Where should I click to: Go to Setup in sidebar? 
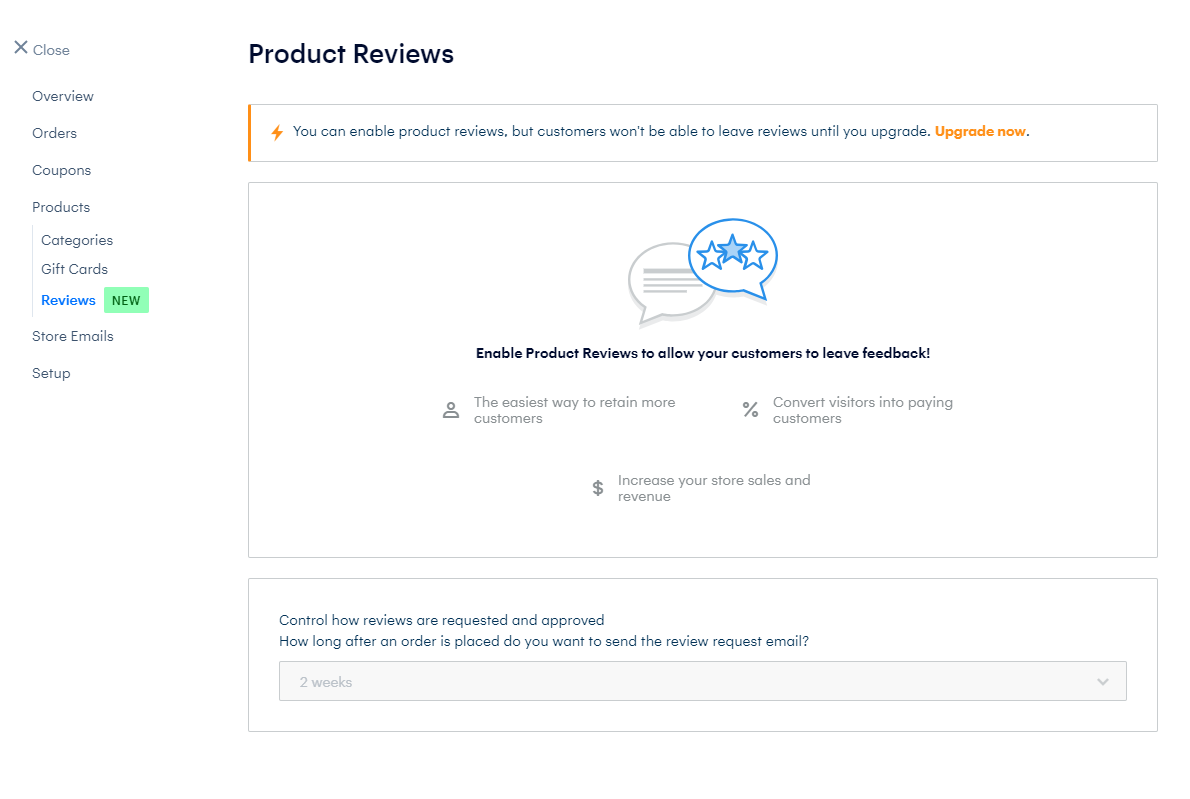[x=51, y=373]
